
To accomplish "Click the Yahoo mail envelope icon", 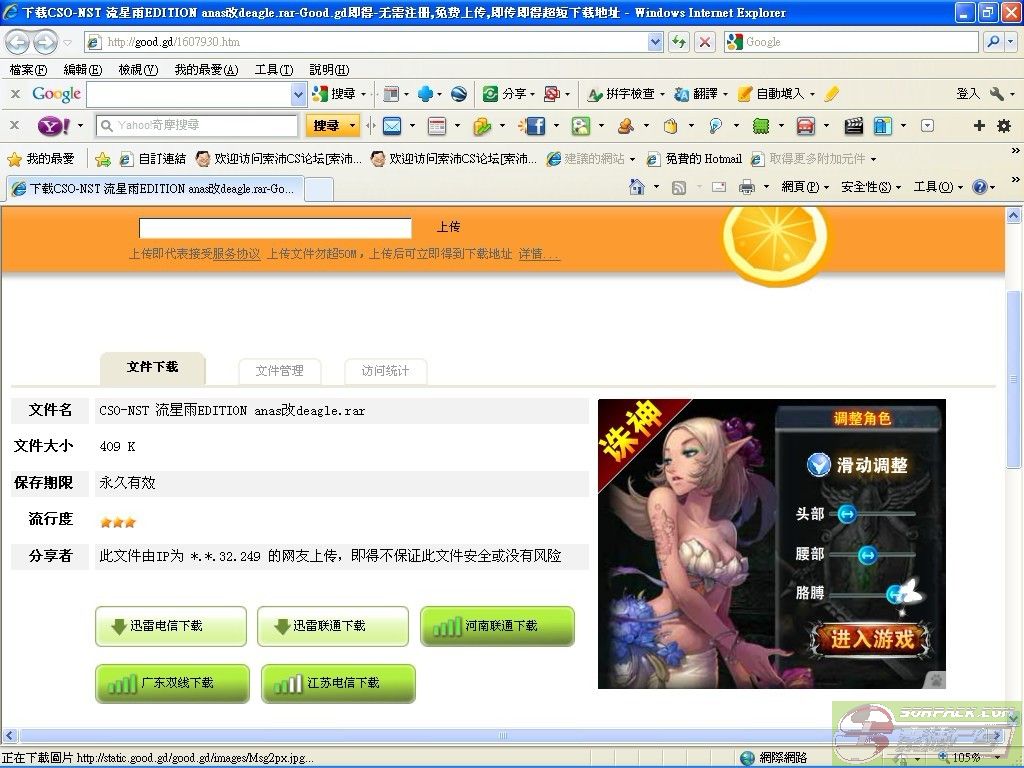I will [392, 126].
